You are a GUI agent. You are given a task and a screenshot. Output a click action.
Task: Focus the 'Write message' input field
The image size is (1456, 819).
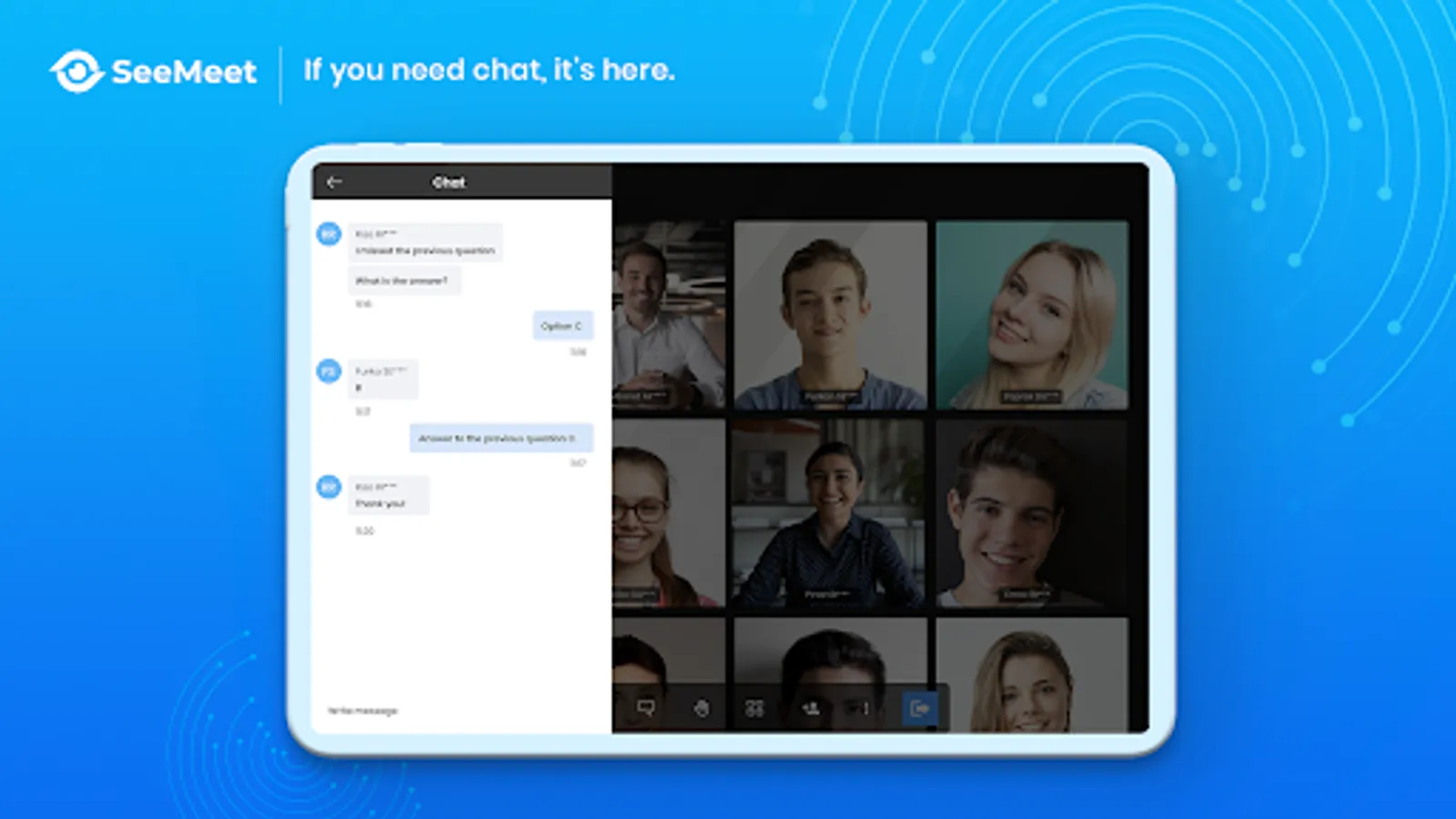(x=460, y=711)
